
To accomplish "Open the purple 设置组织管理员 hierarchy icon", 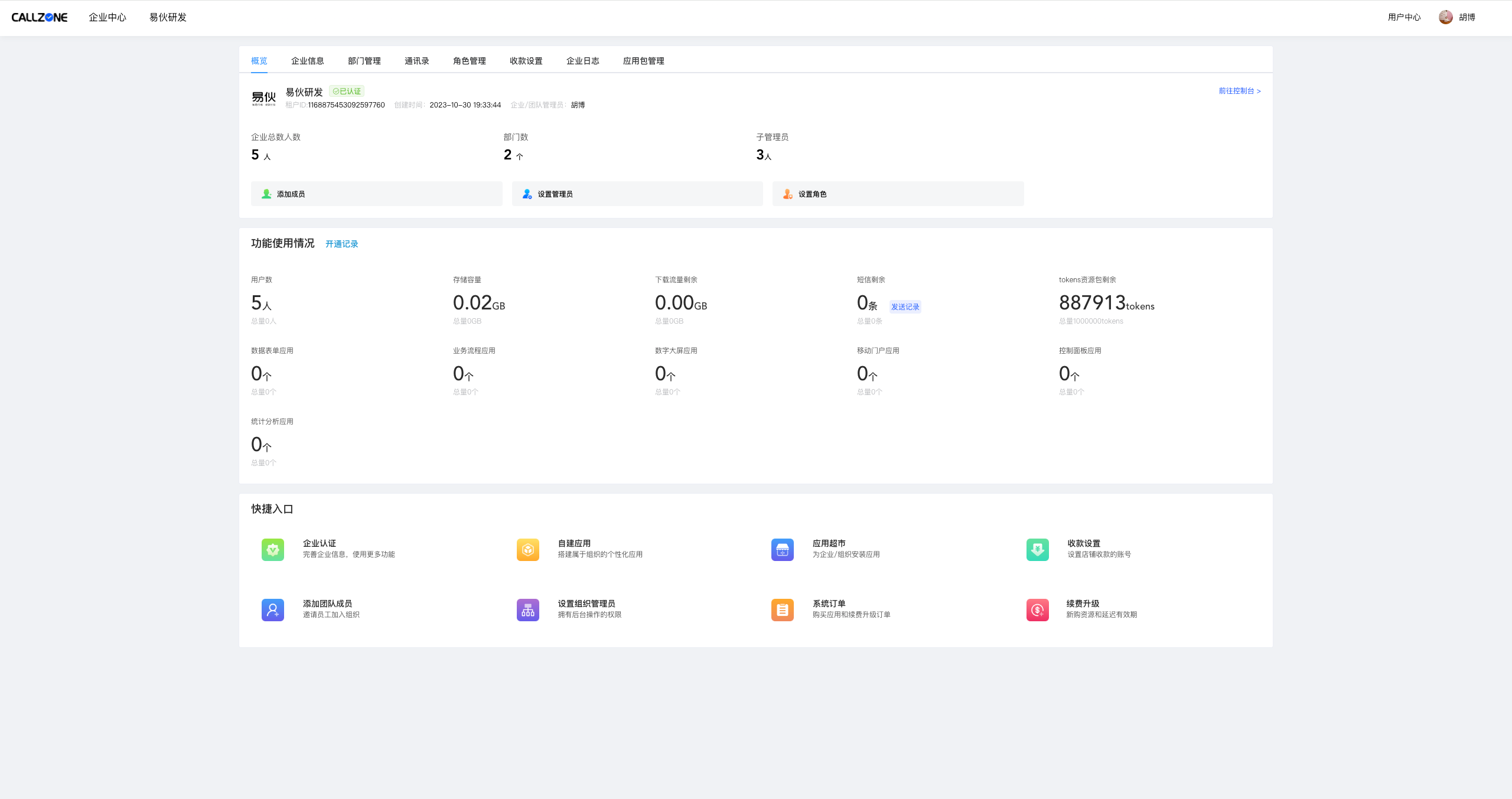I will coord(527,609).
